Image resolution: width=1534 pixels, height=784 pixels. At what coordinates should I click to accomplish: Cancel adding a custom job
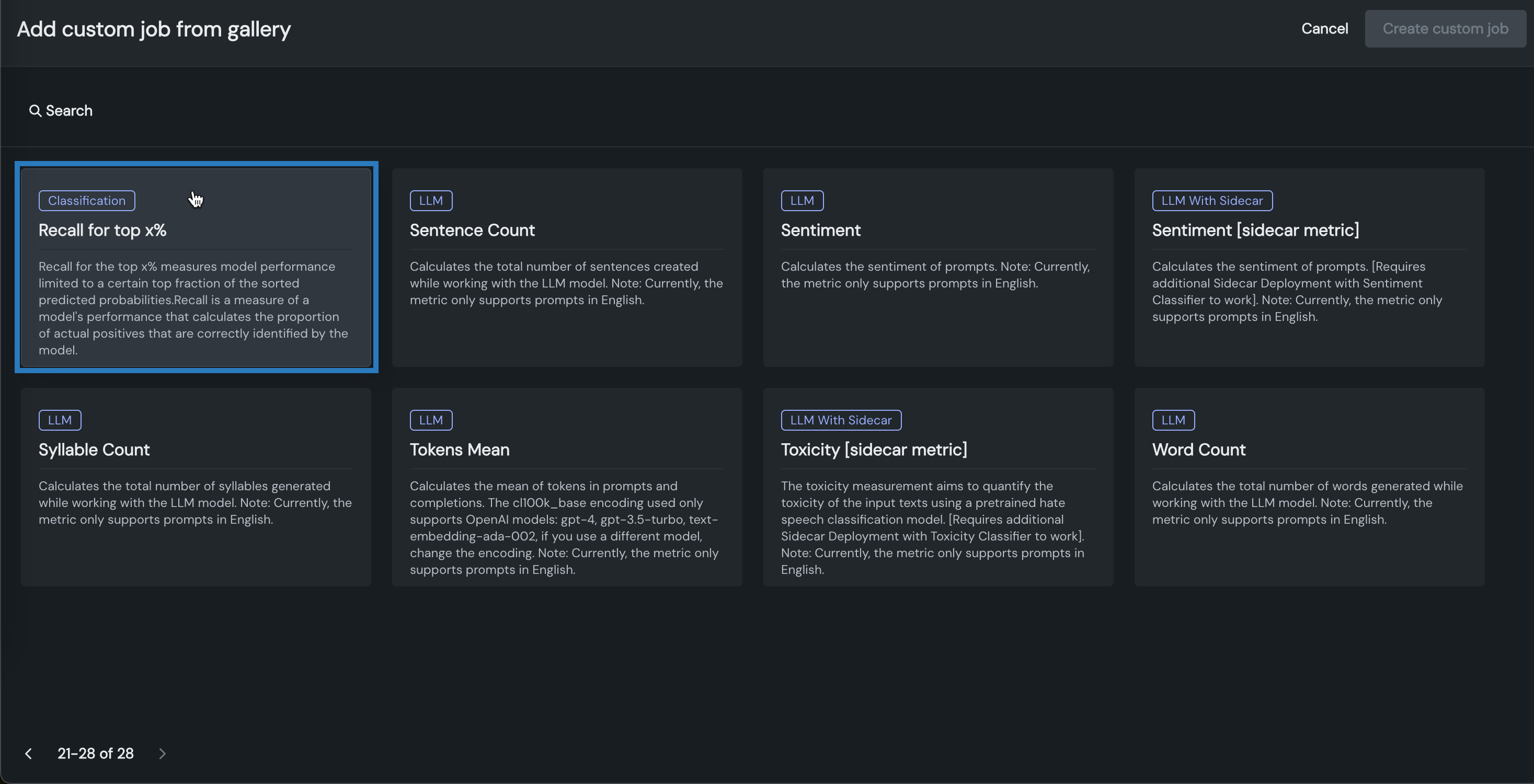tap(1324, 29)
